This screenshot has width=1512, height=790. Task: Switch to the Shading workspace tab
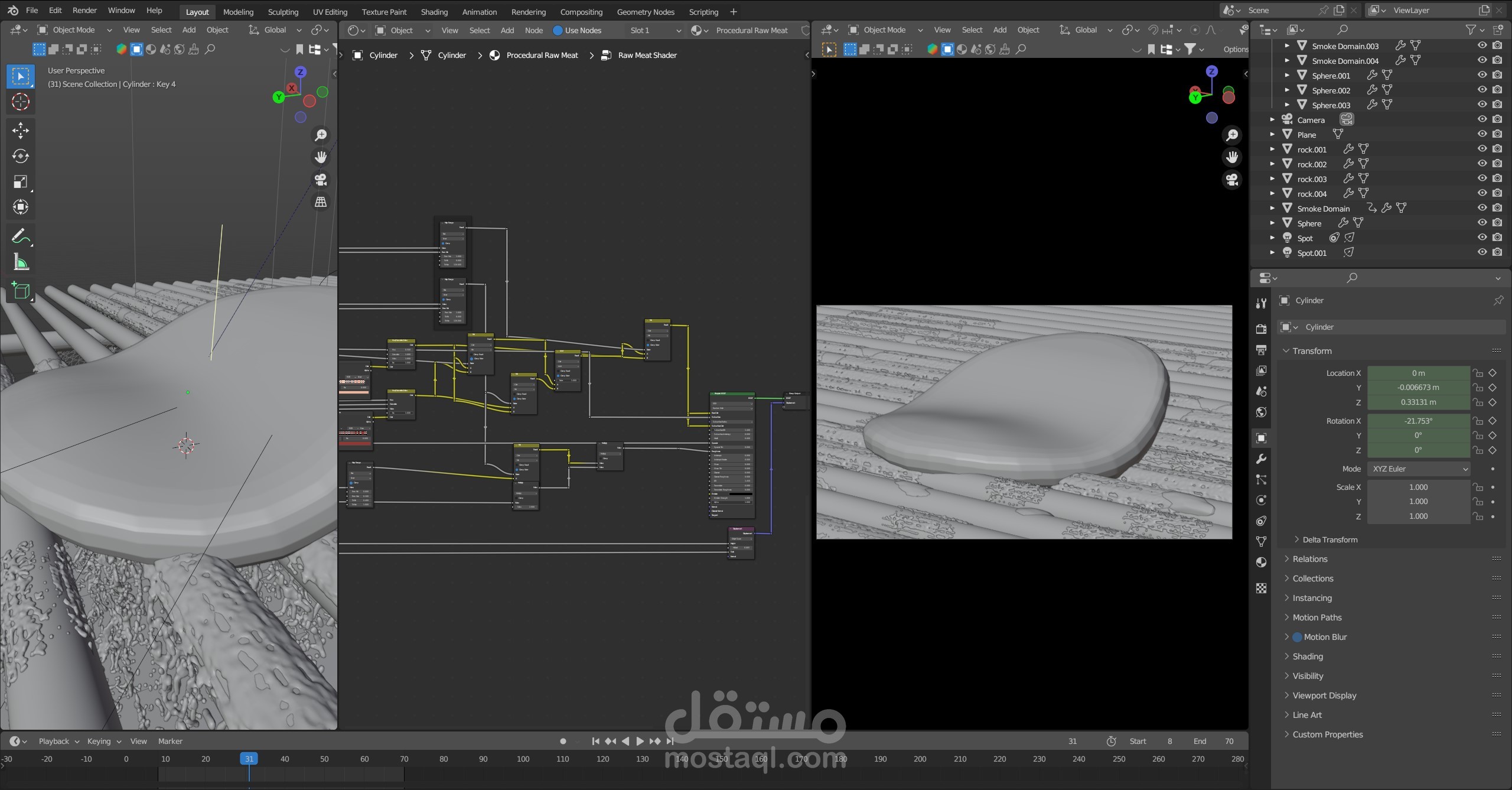pyautogui.click(x=434, y=12)
